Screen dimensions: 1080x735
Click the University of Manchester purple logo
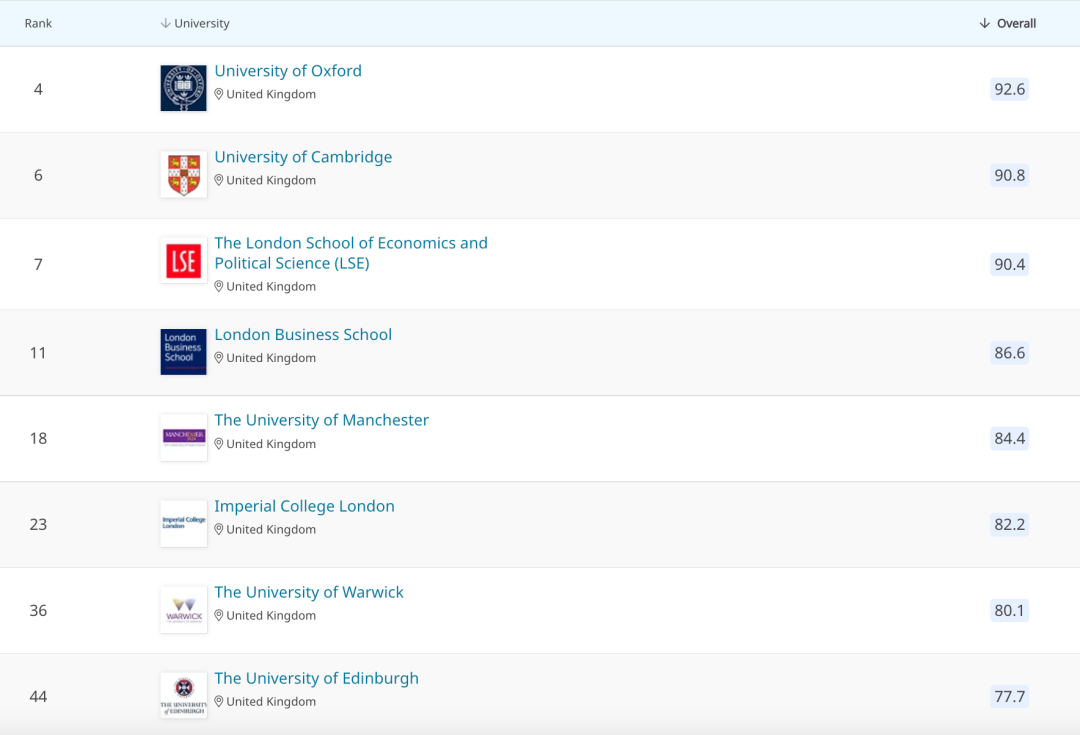(x=183, y=437)
